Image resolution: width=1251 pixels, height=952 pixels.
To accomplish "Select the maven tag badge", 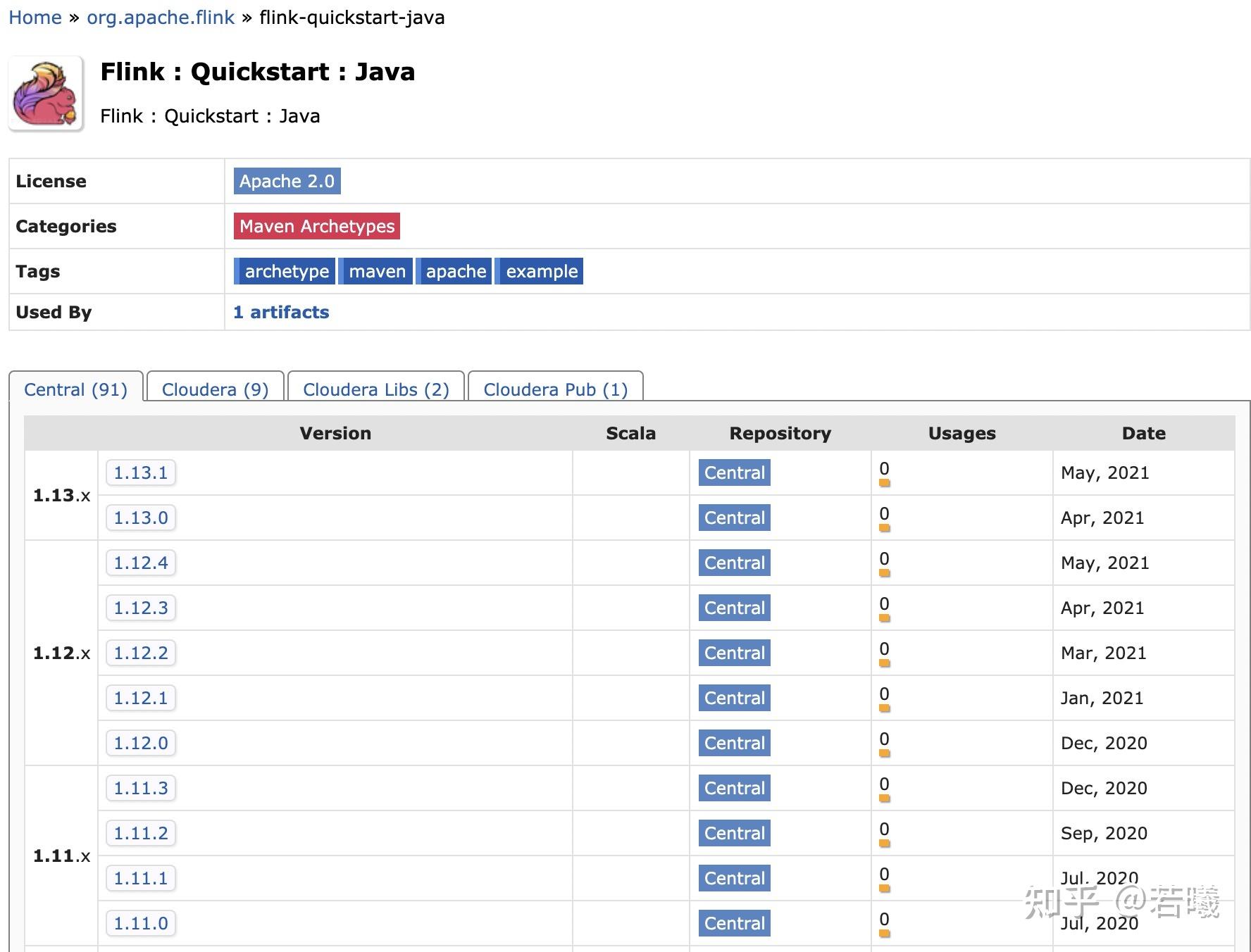I will point(376,271).
